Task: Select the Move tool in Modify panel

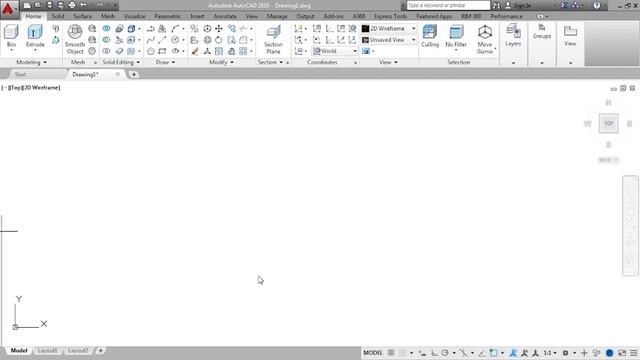Action: click(219, 29)
